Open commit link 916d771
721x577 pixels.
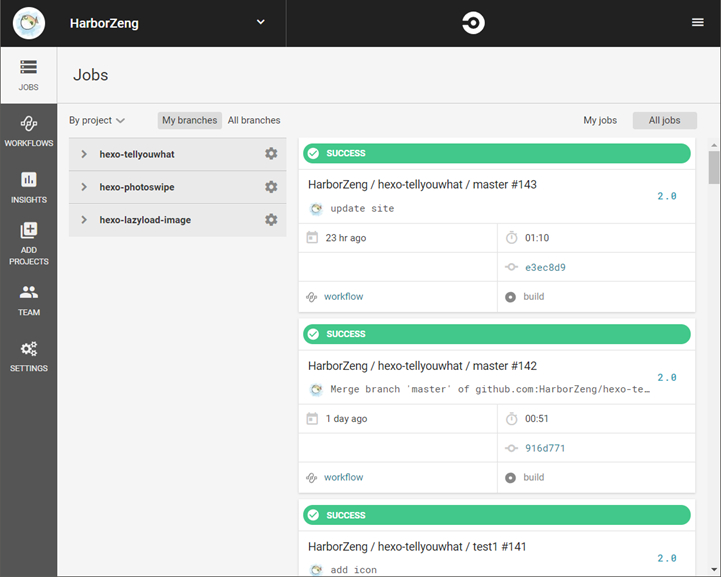(545, 448)
